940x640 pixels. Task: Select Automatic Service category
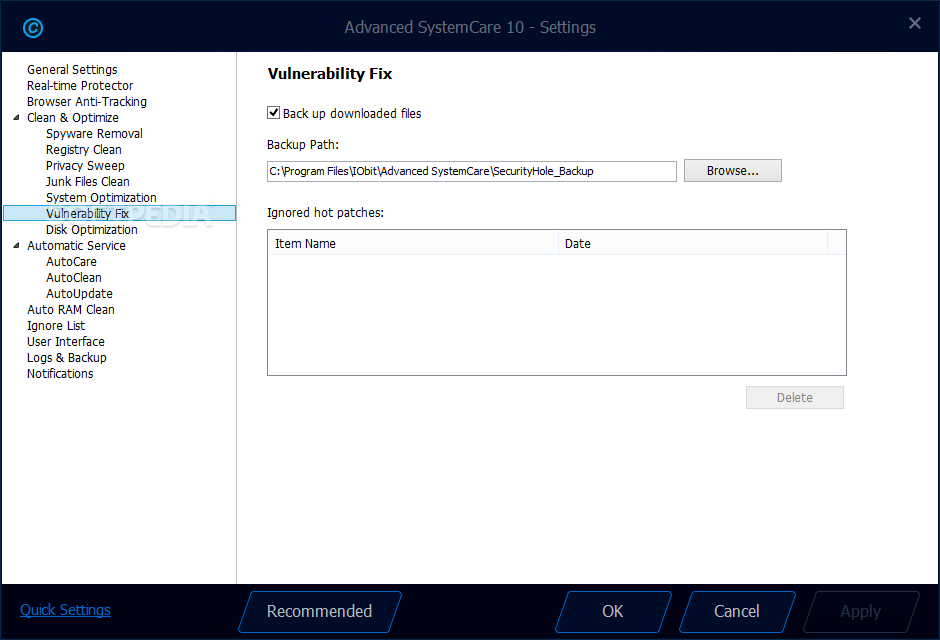point(76,246)
